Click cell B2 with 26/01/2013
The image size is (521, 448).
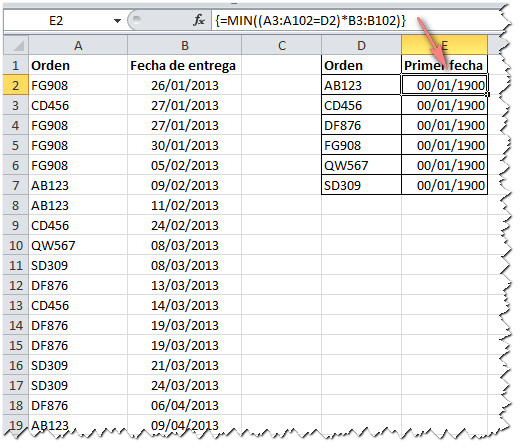click(x=184, y=85)
